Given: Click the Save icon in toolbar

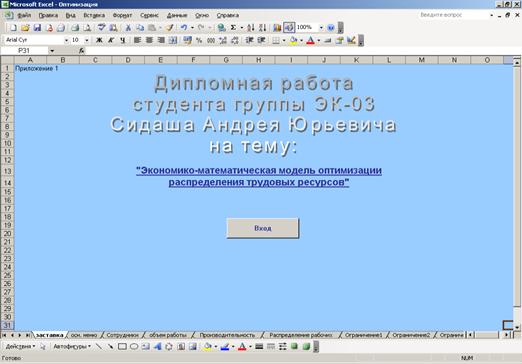Looking at the screenshot, I should point(37,28).
